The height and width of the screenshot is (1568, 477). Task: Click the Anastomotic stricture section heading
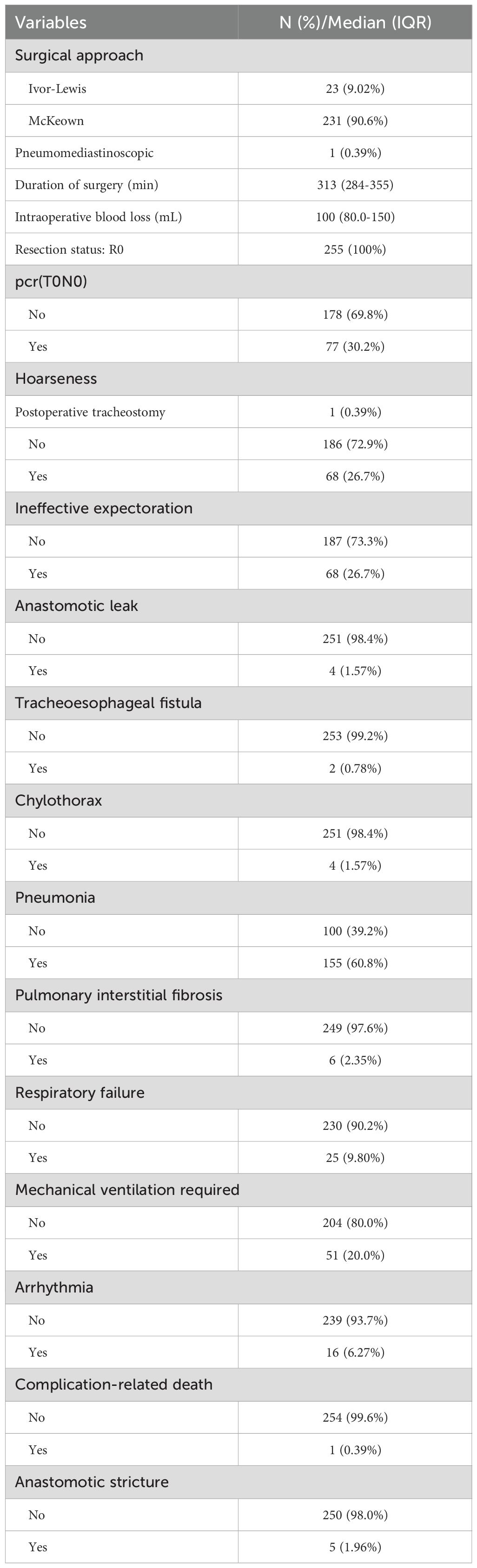(x=92, y=1482)
